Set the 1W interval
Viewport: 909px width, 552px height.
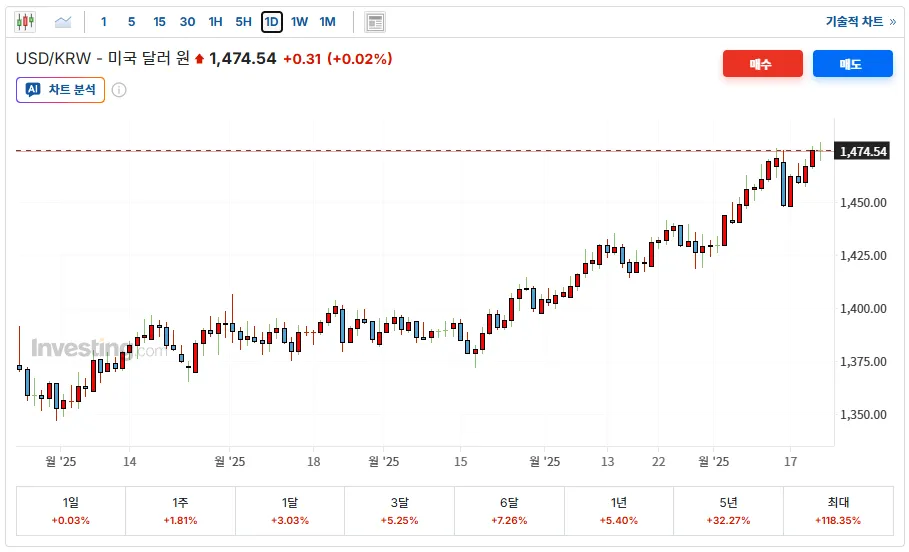tap(299, 22)
